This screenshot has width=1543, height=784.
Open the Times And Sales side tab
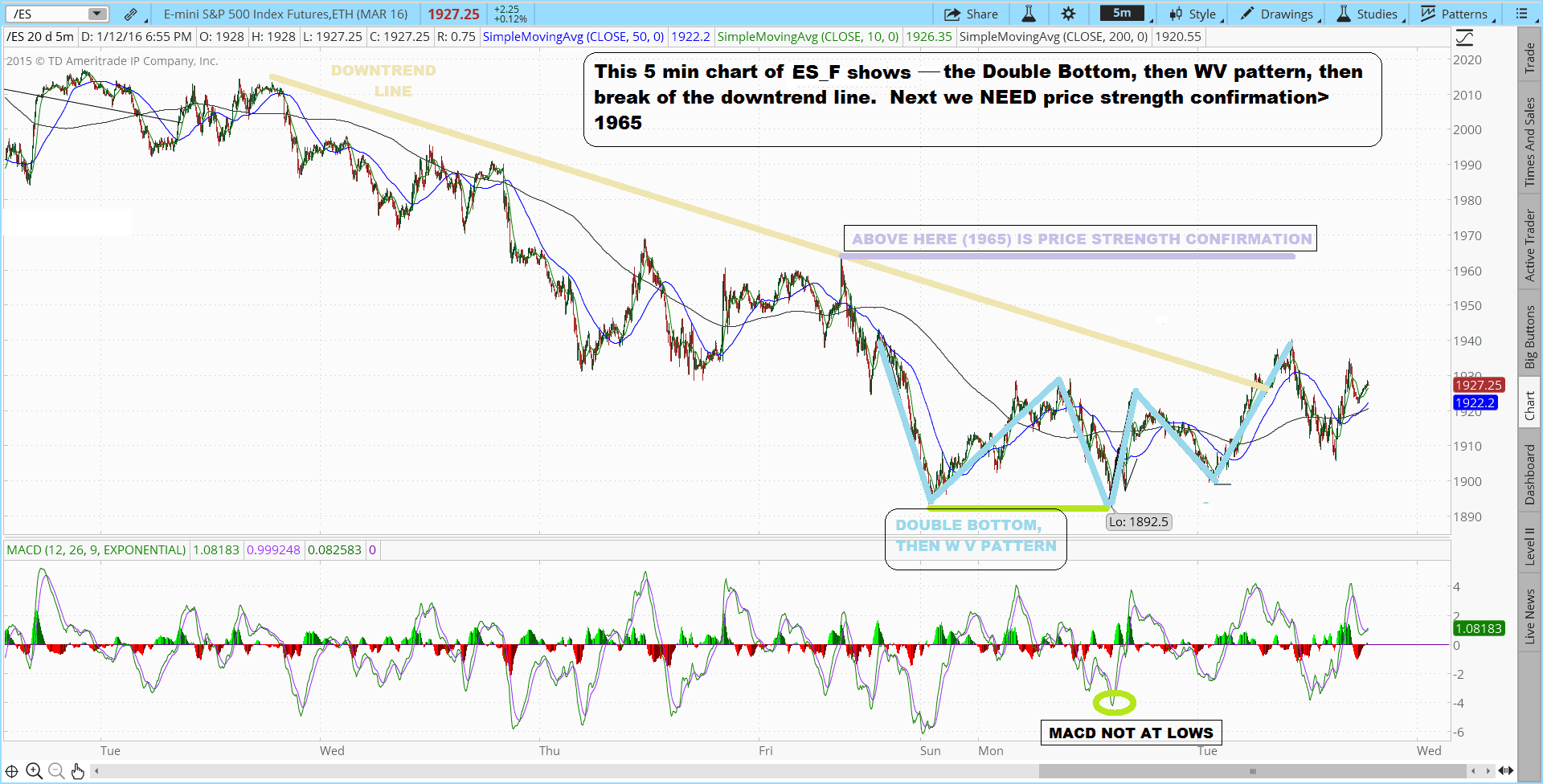pyautogui.click(x=1530, y=142)
